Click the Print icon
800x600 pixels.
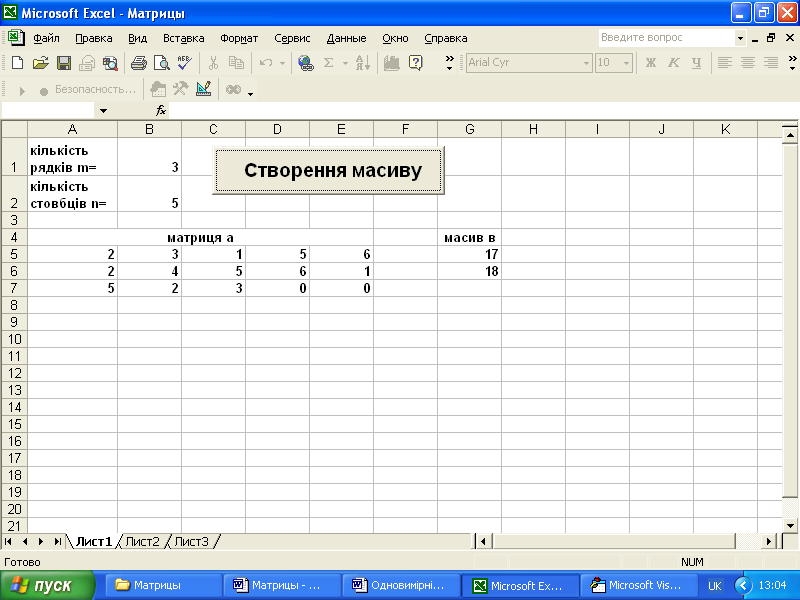tap(138, 63)
